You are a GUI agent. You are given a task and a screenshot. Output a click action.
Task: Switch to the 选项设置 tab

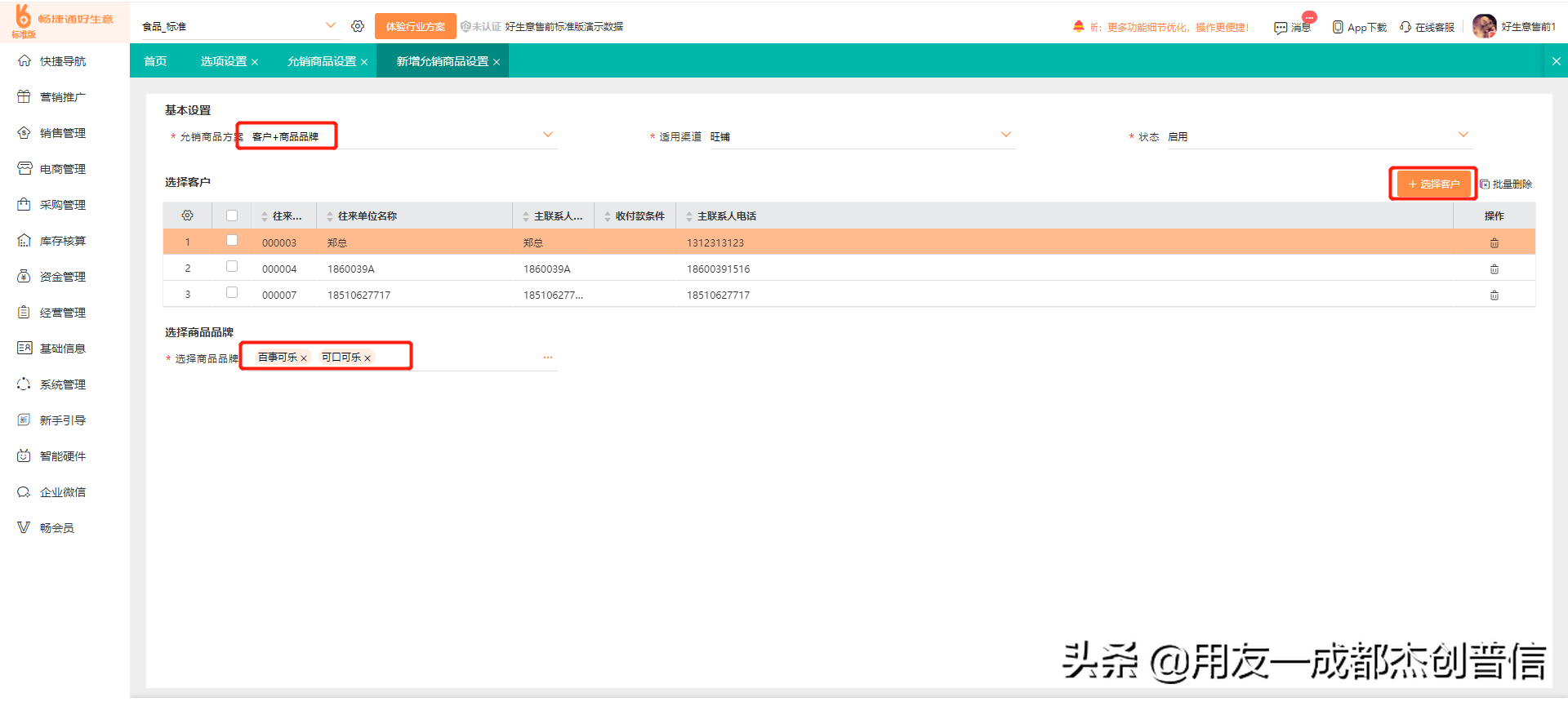coord(224,61)
